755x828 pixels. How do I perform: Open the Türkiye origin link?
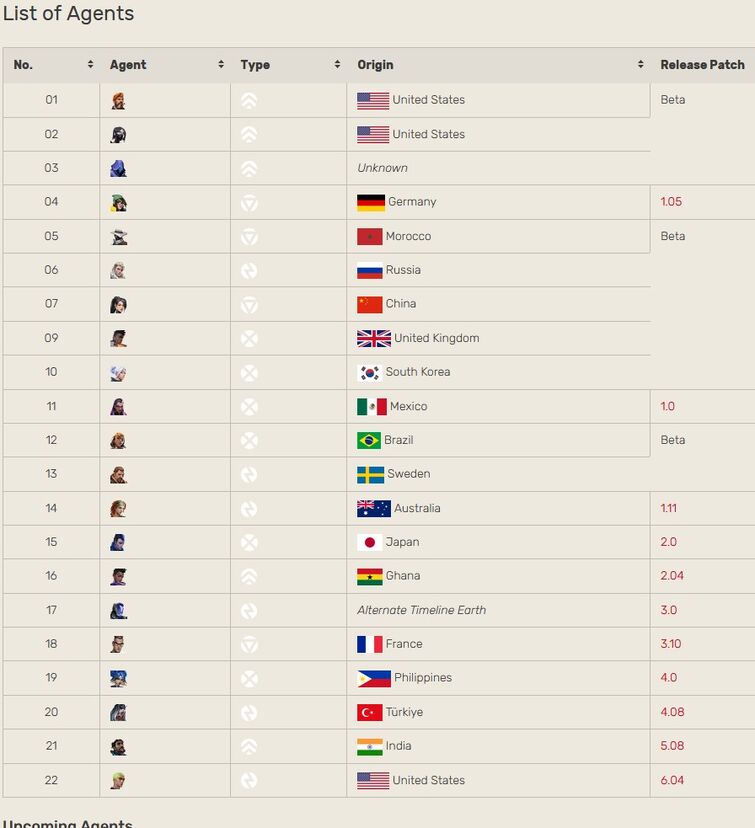(404, 712)
